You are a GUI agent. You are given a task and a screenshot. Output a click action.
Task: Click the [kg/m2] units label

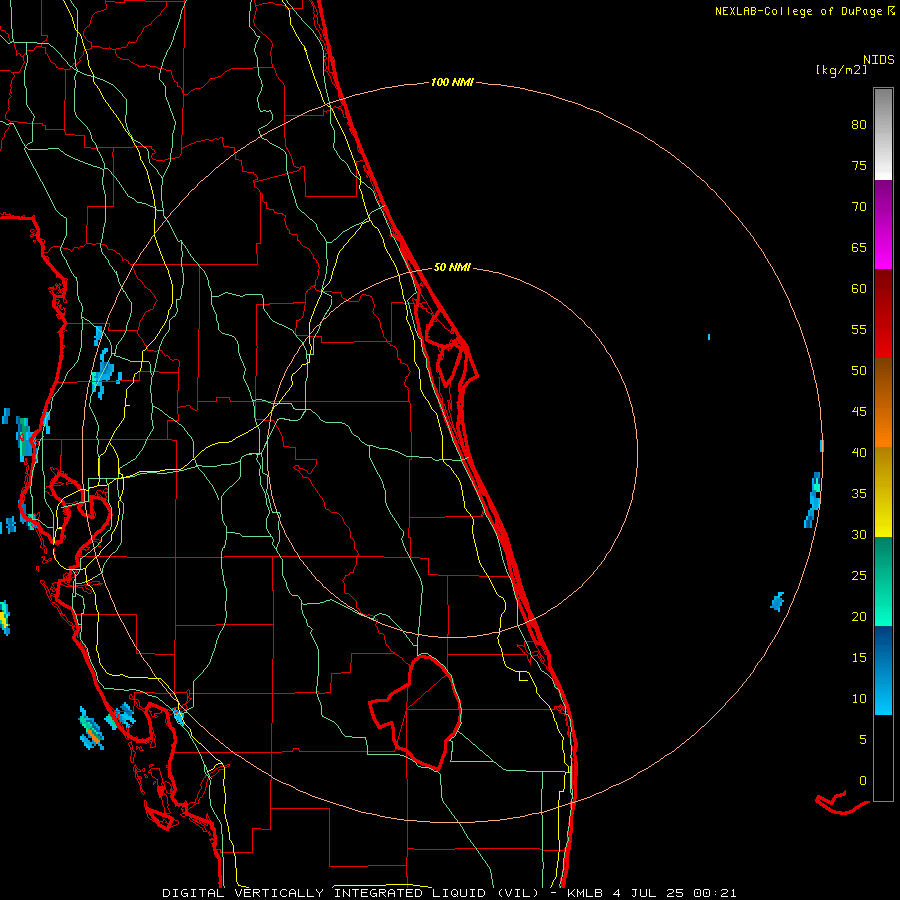coord(841,70)
